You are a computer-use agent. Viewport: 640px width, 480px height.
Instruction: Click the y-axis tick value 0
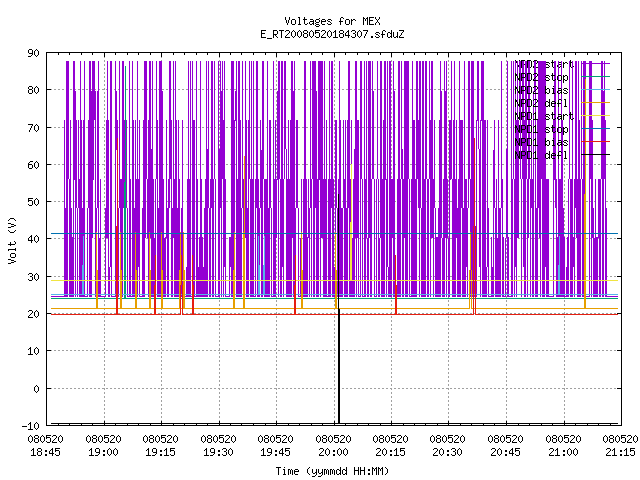pyautogui.click(x=36, y=389)
